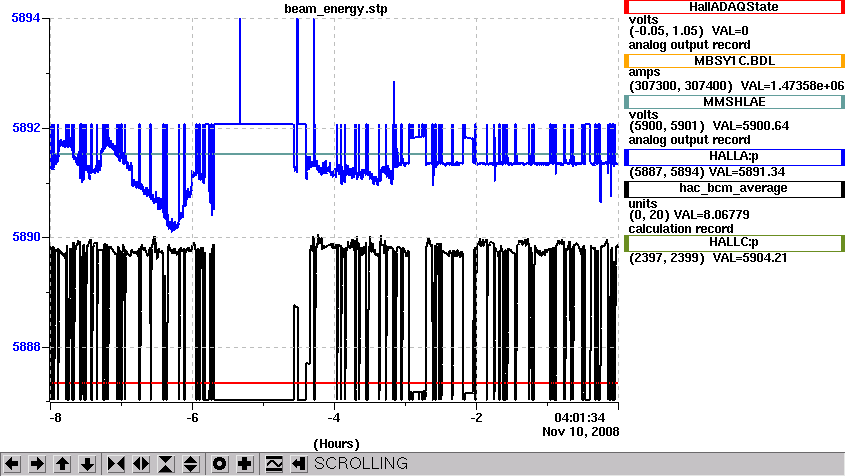This screenshot has width=845, height=476.
Task: Click the 5888 y-axis label
Action: (x=26, y=347)
